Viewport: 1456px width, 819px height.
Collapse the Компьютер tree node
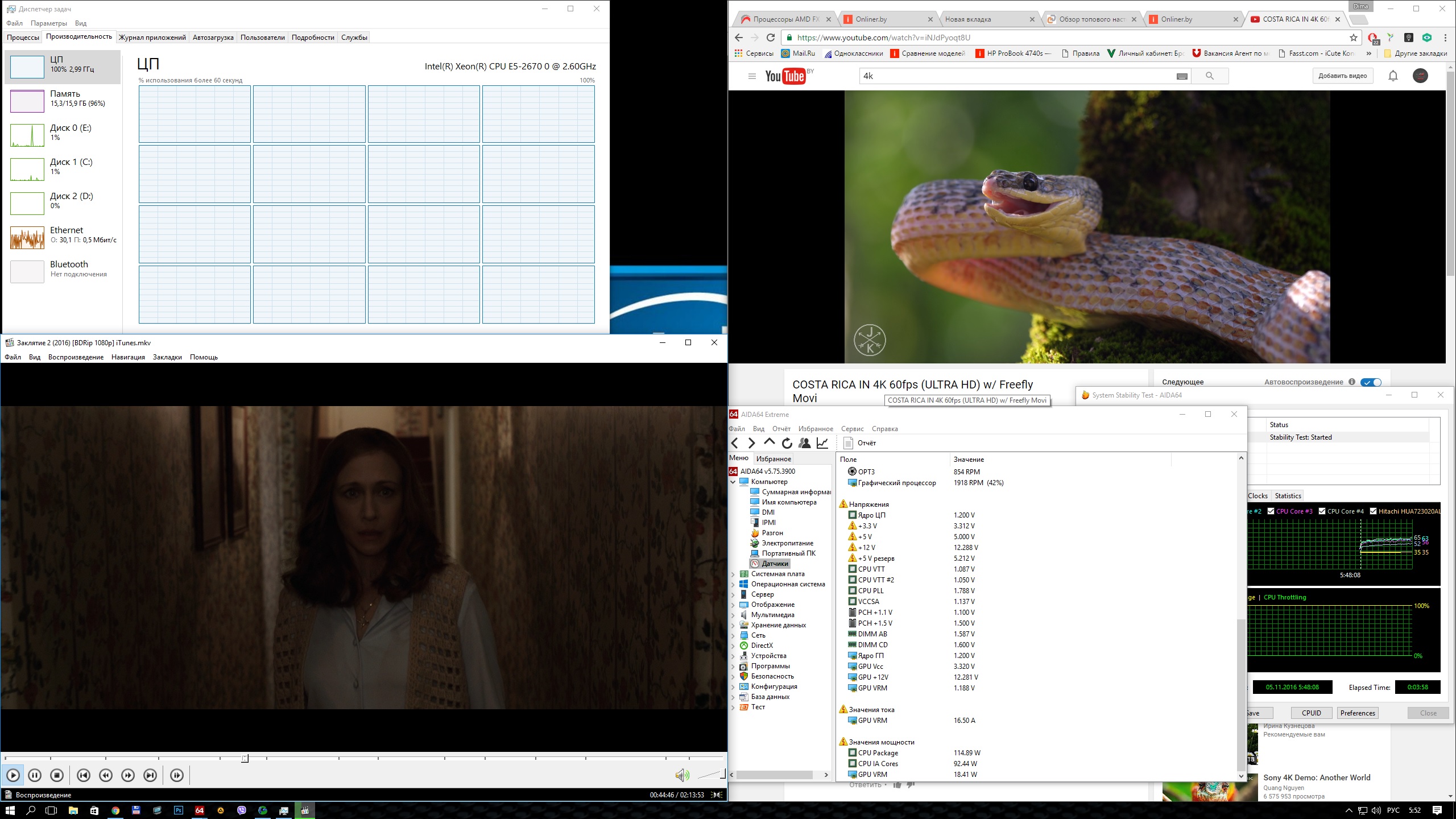pos(733,482)
